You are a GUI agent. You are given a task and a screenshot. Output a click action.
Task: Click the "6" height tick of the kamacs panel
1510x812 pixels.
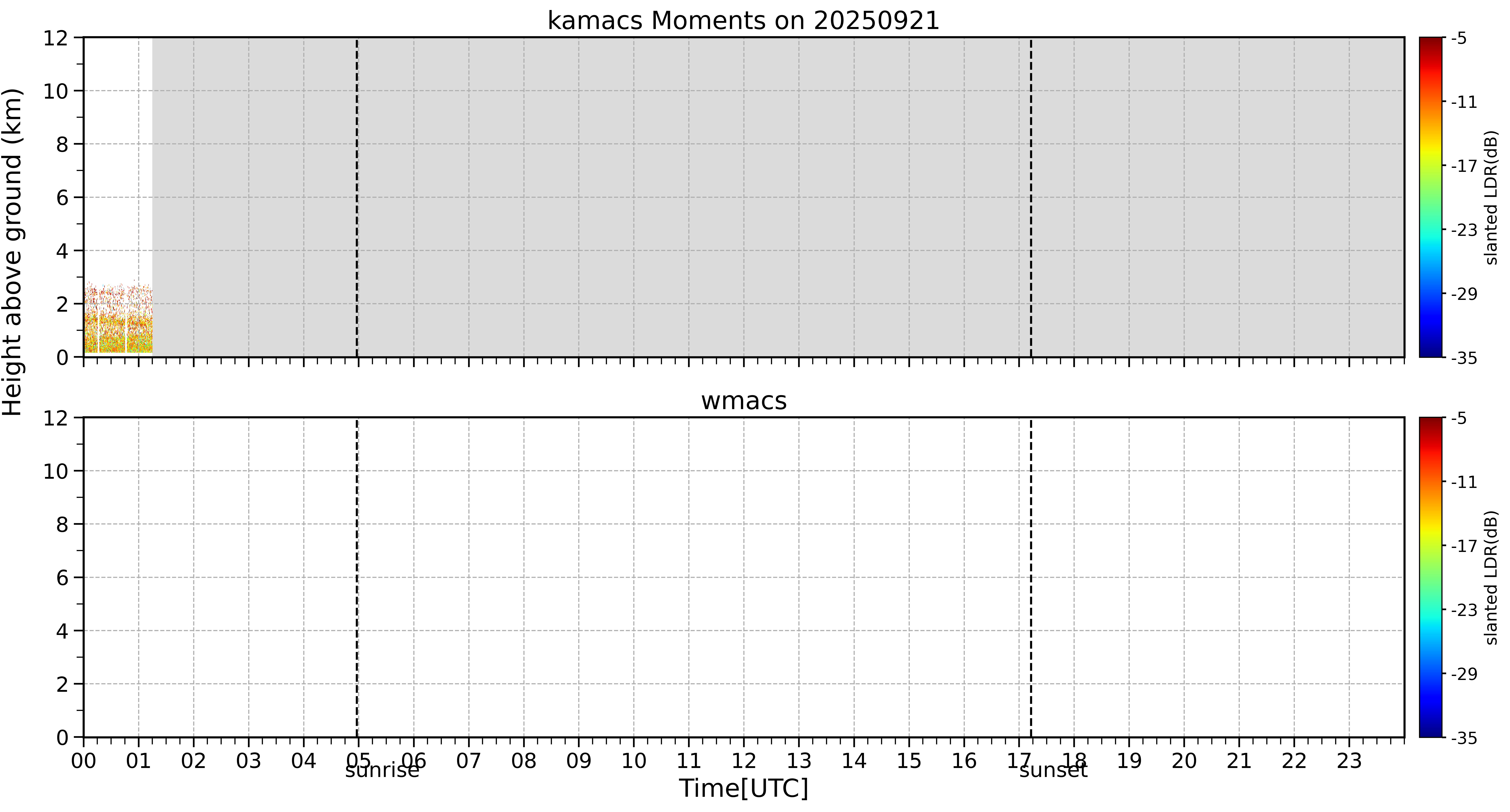click(62, 198)
